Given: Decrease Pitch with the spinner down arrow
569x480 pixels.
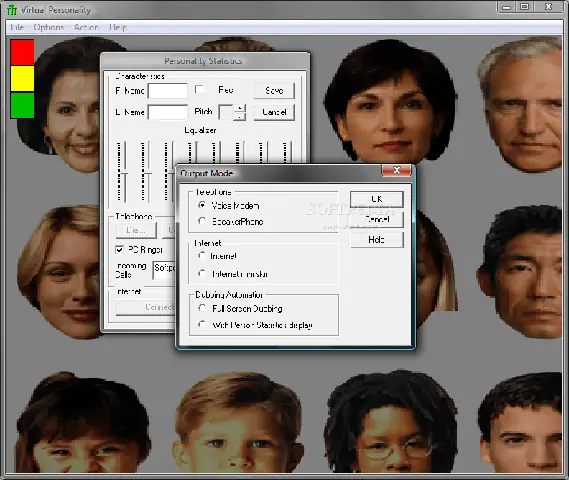Looking at the screenshot, I should (x=240, y=116).
